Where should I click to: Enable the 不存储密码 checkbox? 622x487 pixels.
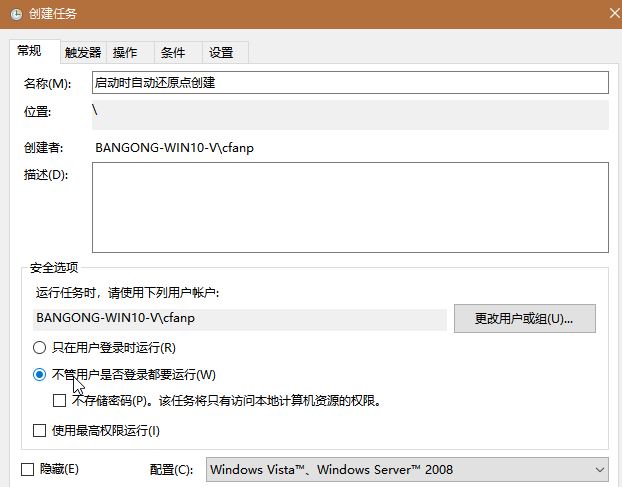tap(60, 400)
